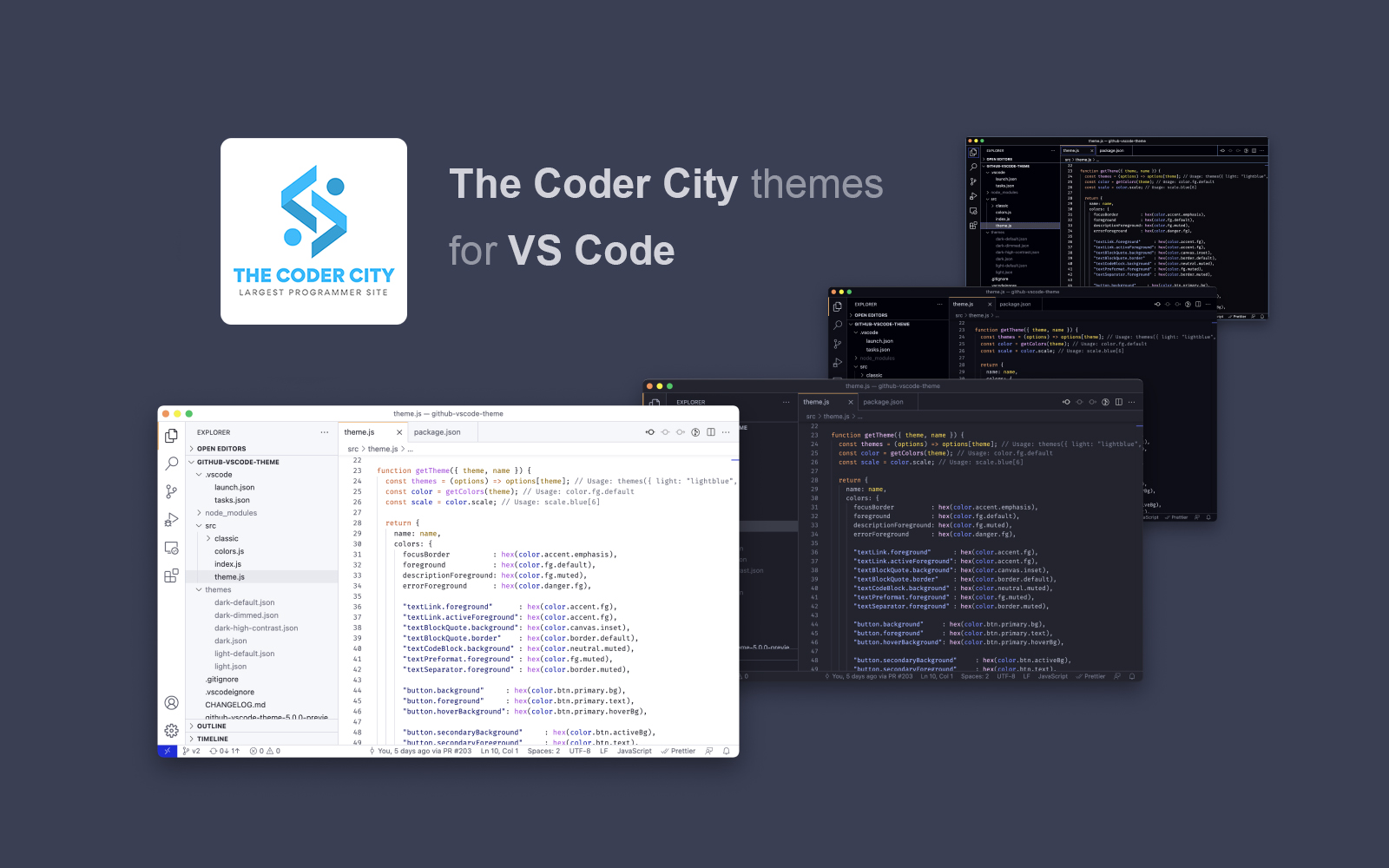This screenshot has width=1389, height=868.
Task: Open index.js in light window explorer
Action: pos(262,564)
